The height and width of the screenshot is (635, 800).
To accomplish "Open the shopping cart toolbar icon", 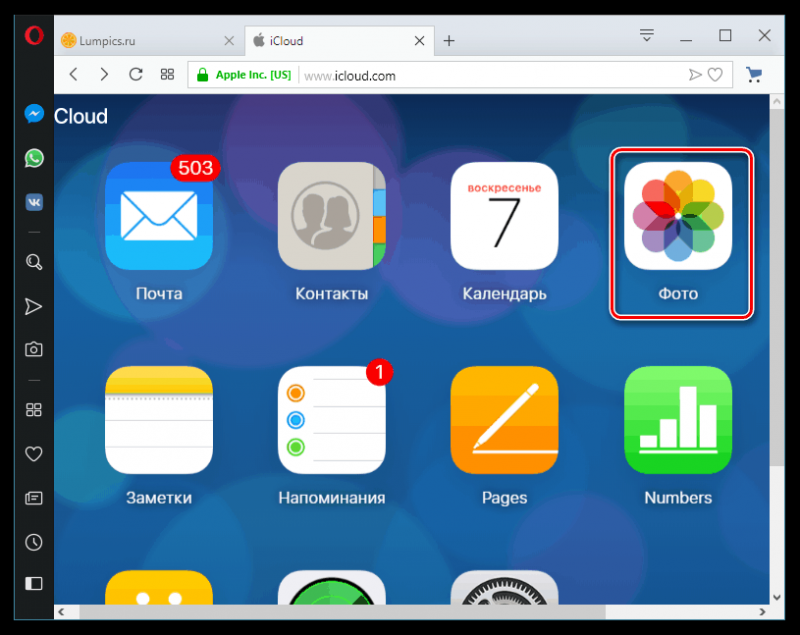I will (x=754, y=75).
